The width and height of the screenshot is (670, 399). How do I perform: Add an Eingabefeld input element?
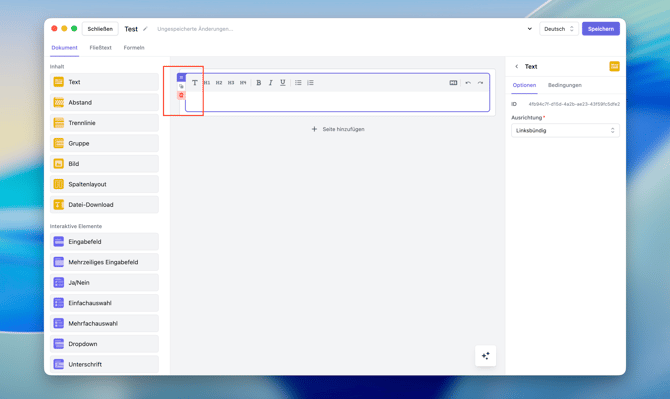pos(104,242)
